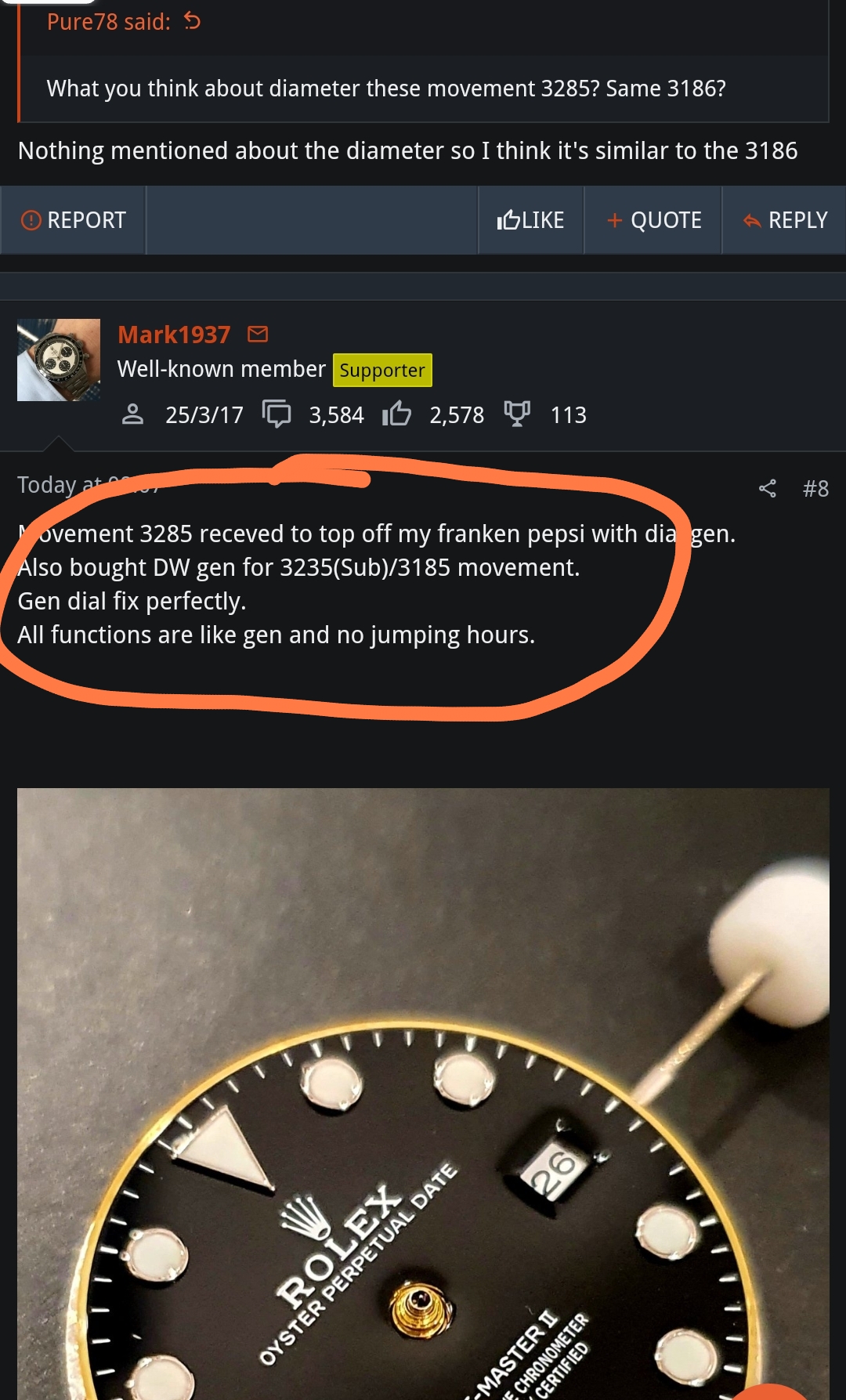Click the thumbs-up icon beside LIKE
Screen dimensions: 846x1400
[508, 220]
